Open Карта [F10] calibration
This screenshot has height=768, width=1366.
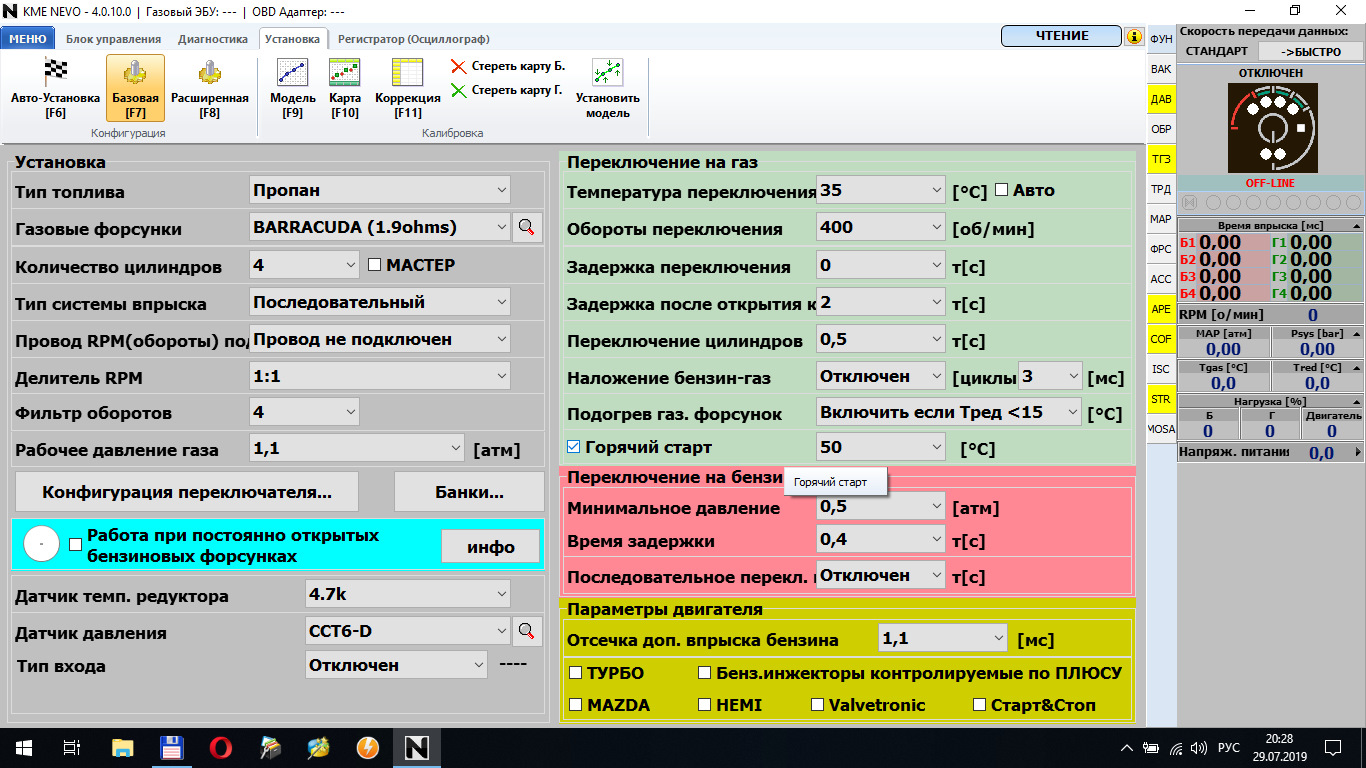(x=345, y=88)
